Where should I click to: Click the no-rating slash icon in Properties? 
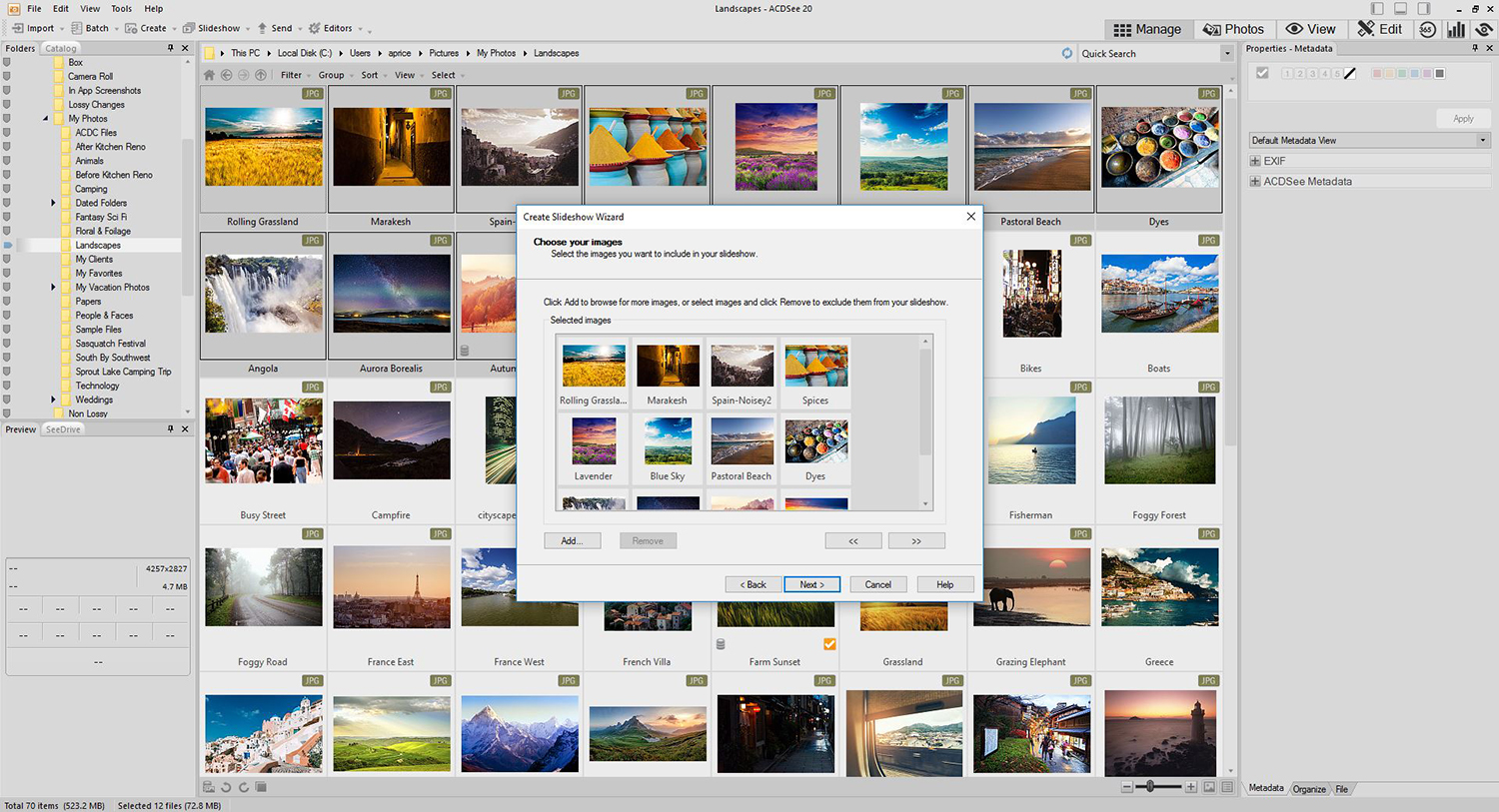point(1350,73)
